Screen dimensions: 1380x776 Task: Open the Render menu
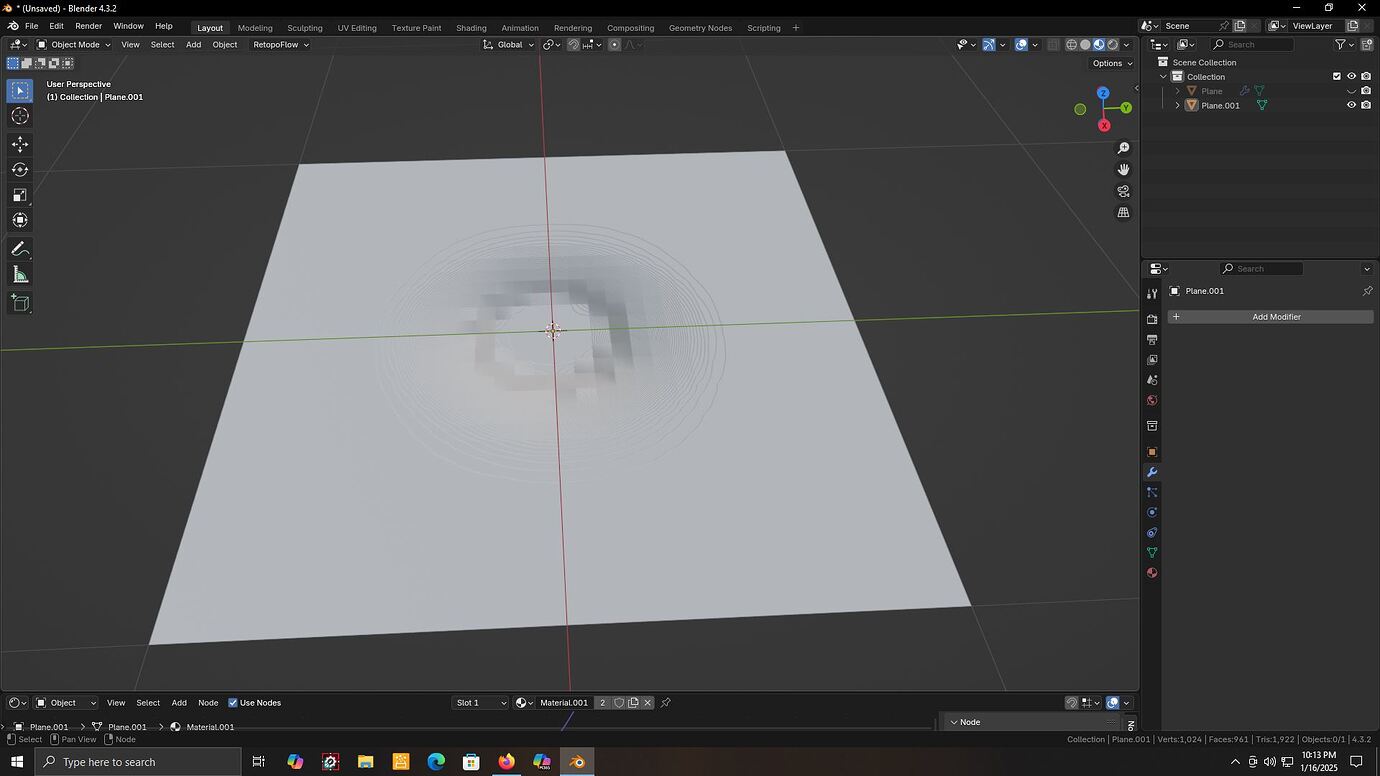pos(88,26)
